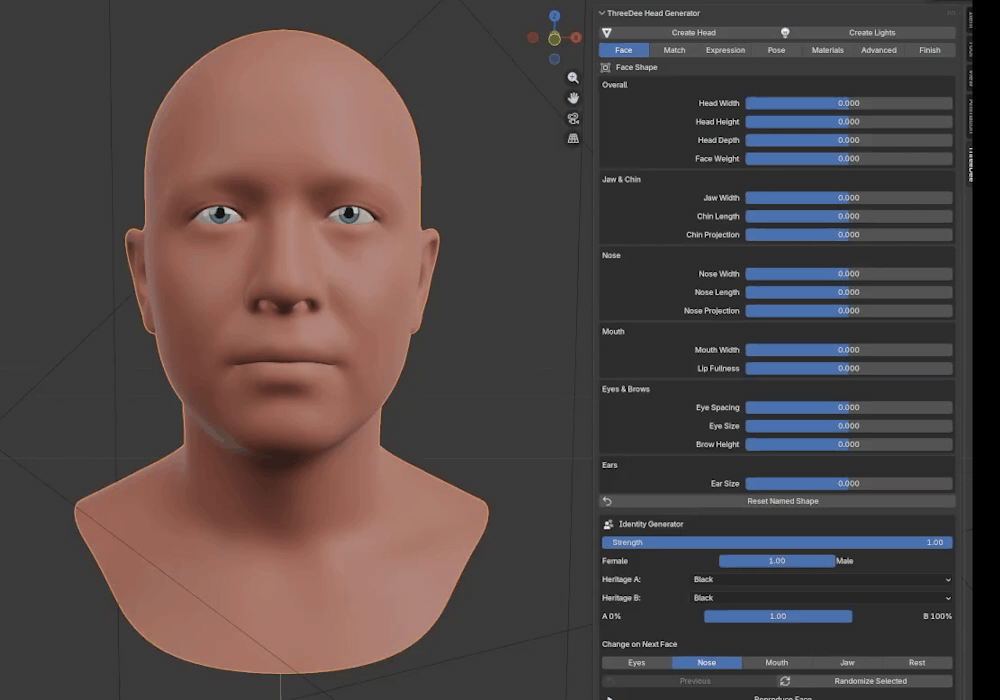Viewport: 1000px width, 700px height.
Task: Toggle Eyes in Change on Next Face
Action: [x=636, y=662]
